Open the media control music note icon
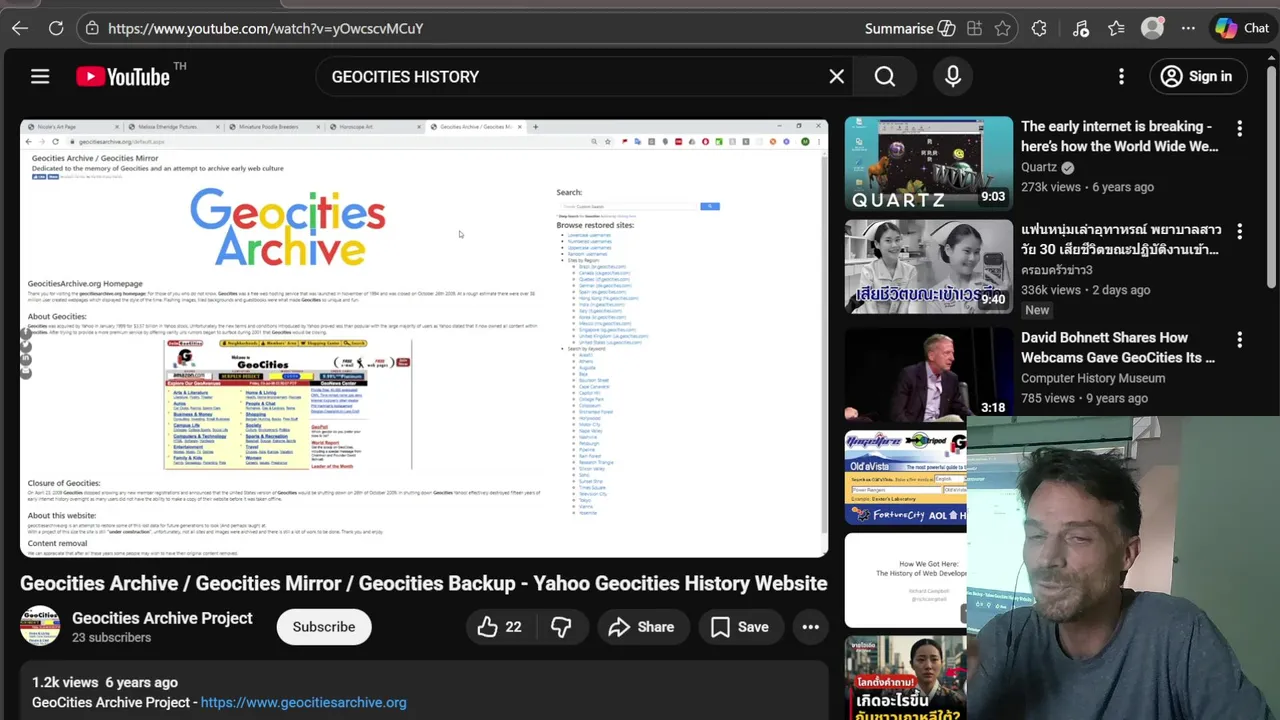This screenshot has height=720, width=1280. 1080,28
